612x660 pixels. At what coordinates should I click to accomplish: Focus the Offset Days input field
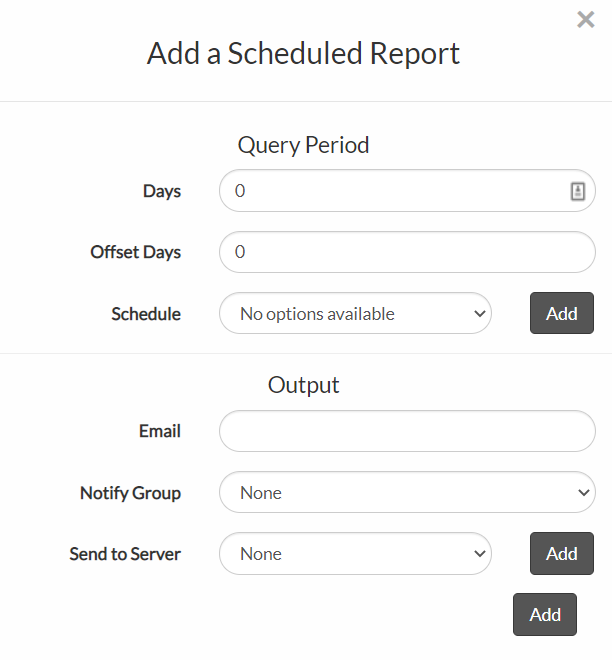[407, 252]
